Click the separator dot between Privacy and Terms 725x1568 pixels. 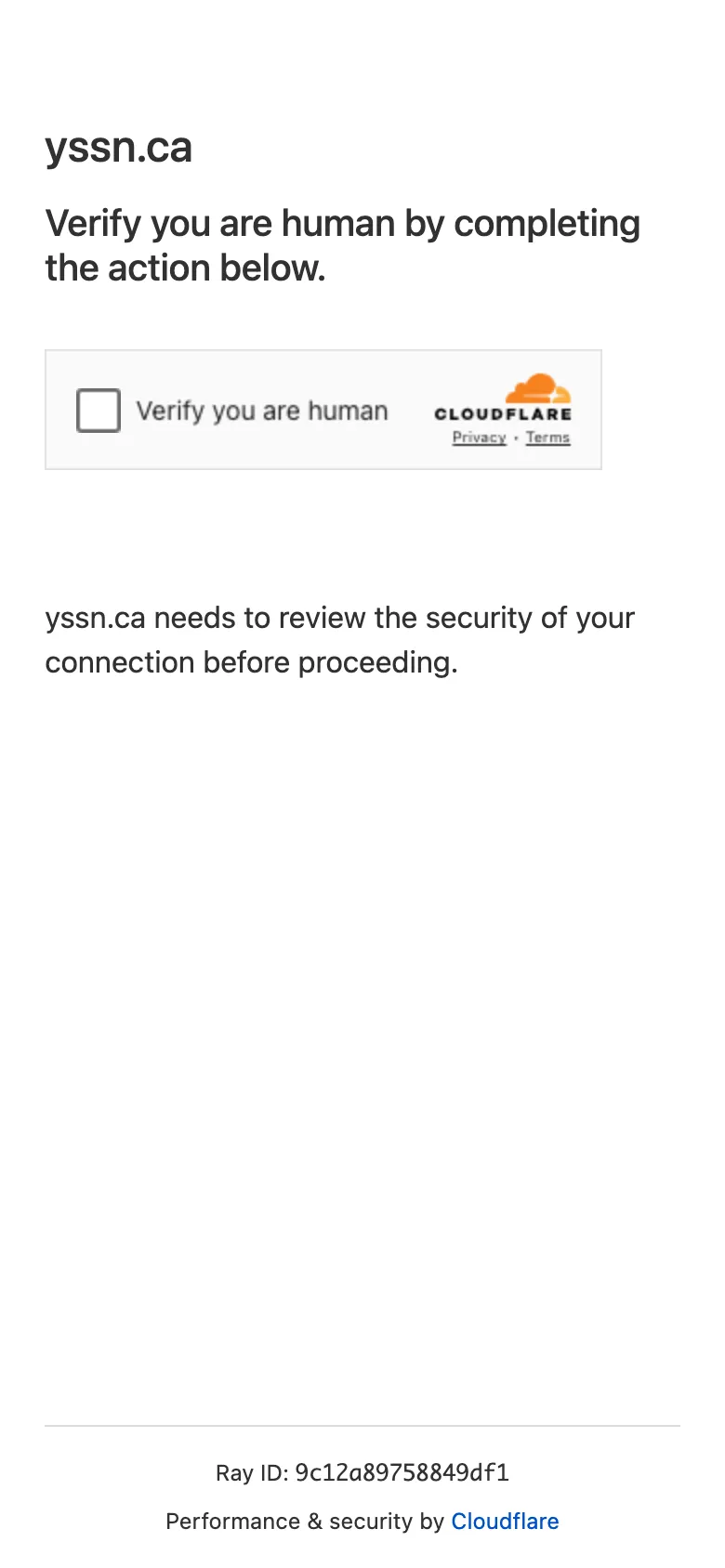pos(518,438)
